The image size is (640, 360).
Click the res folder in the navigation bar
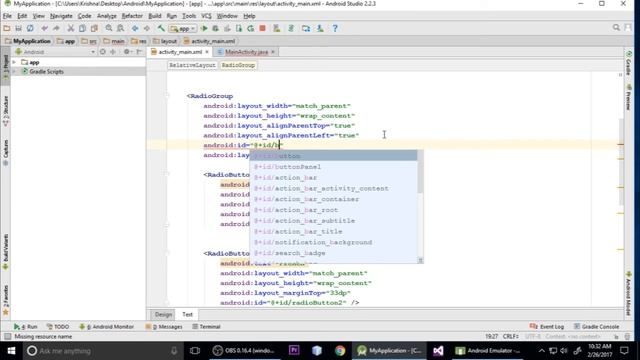(x=139, y=41)
